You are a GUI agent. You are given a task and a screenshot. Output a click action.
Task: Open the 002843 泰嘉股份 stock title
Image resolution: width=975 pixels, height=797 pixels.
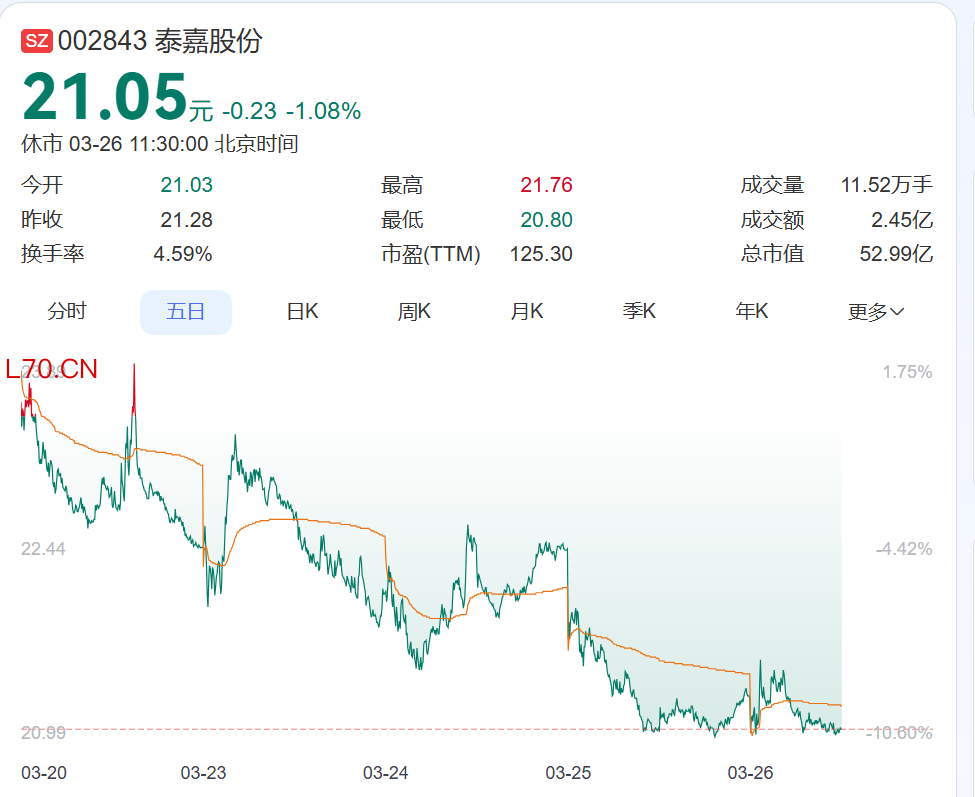coord(160,41)
